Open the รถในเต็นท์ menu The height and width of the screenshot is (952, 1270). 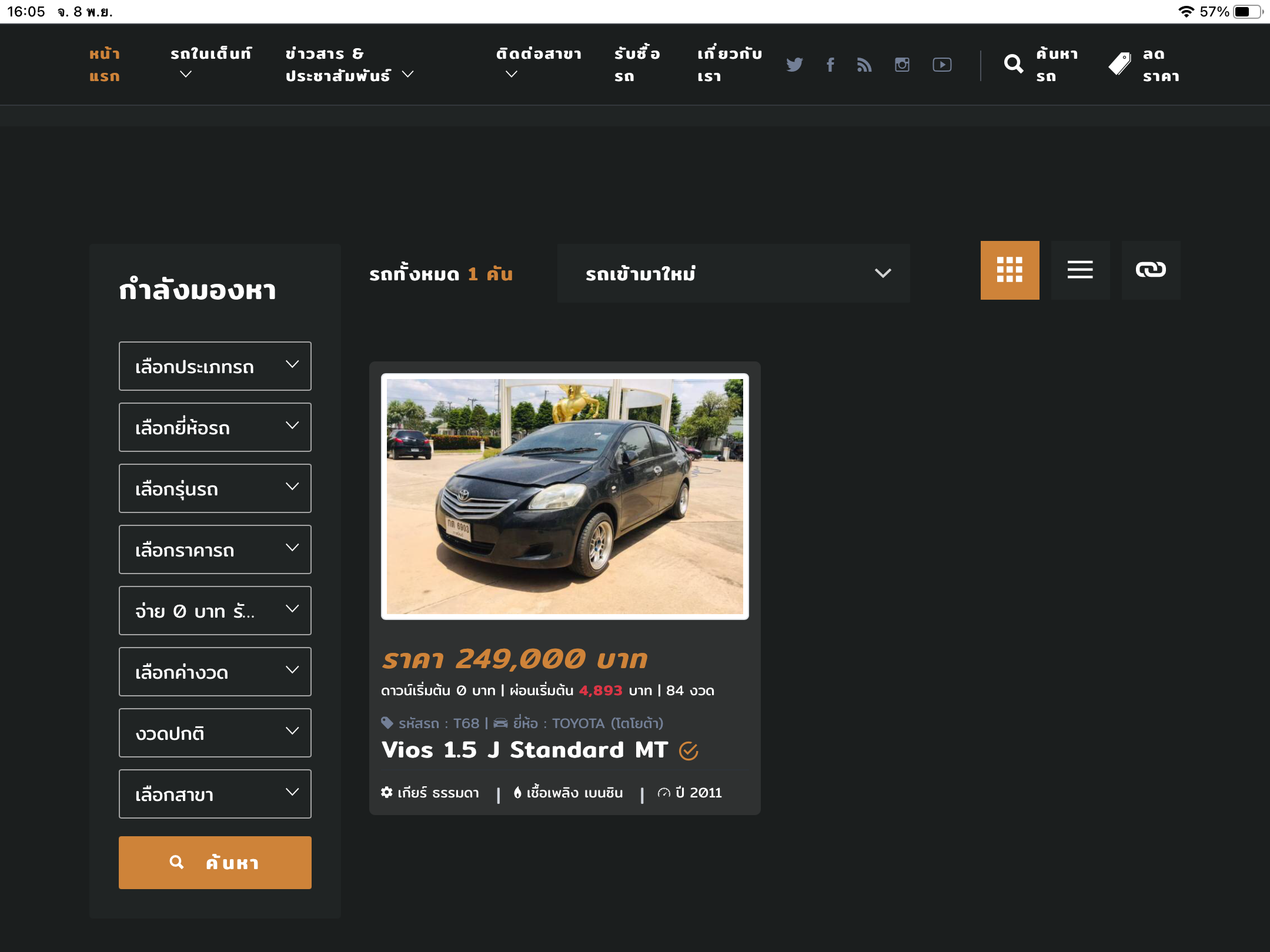[x=210, y=64]
